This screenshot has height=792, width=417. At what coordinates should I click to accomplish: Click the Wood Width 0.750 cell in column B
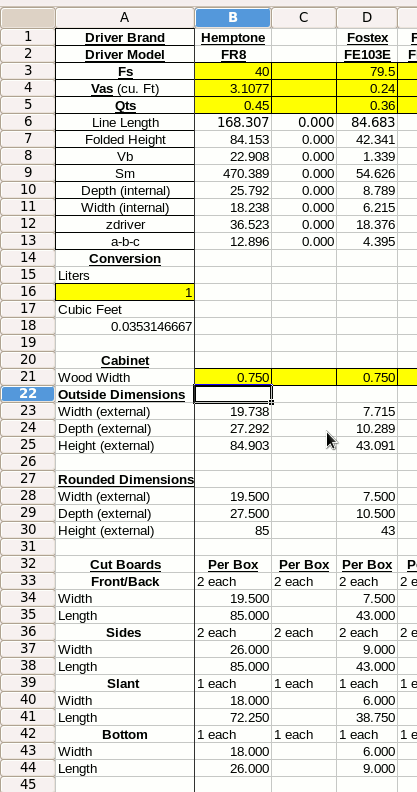[233, 377]
